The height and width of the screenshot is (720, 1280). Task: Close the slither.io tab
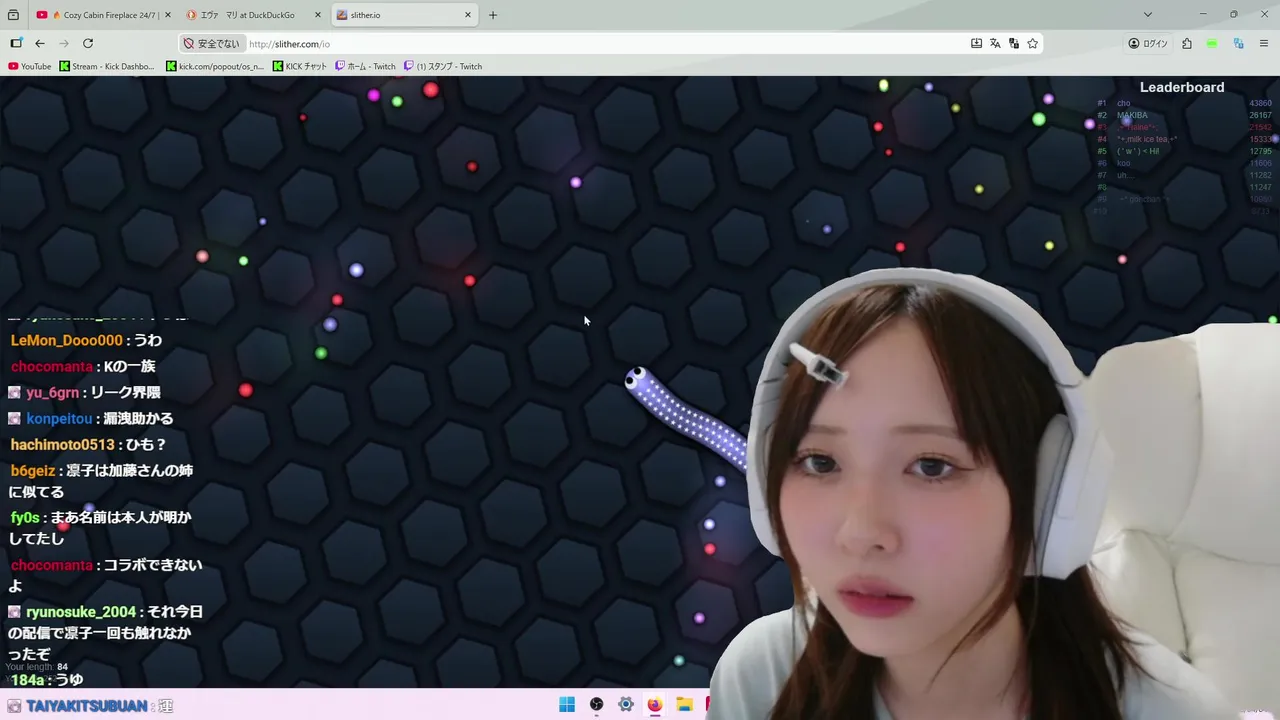[x=468, y=15]
